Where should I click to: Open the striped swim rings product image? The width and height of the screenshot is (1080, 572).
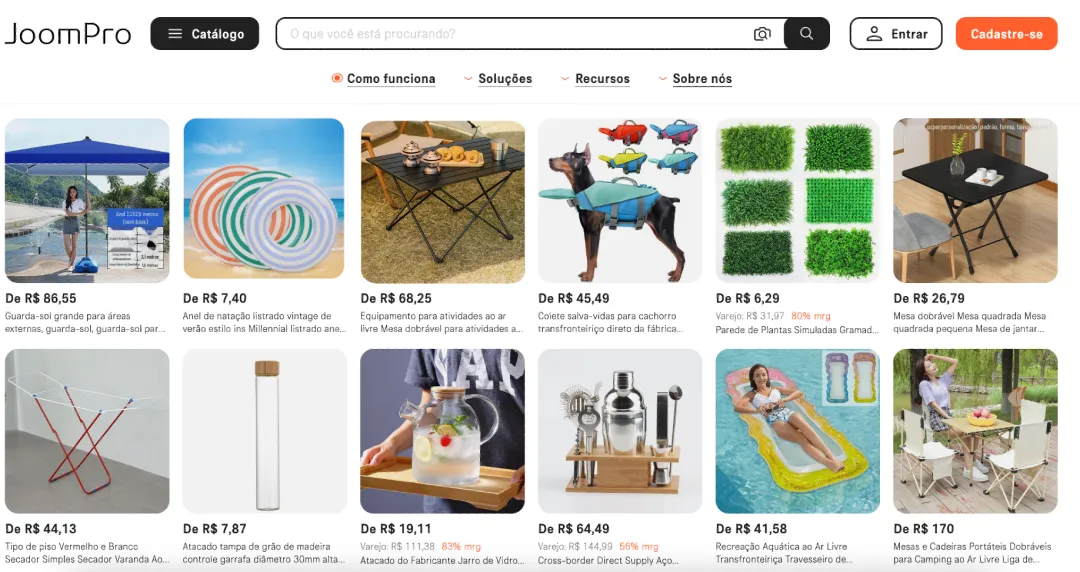[264, 198]
